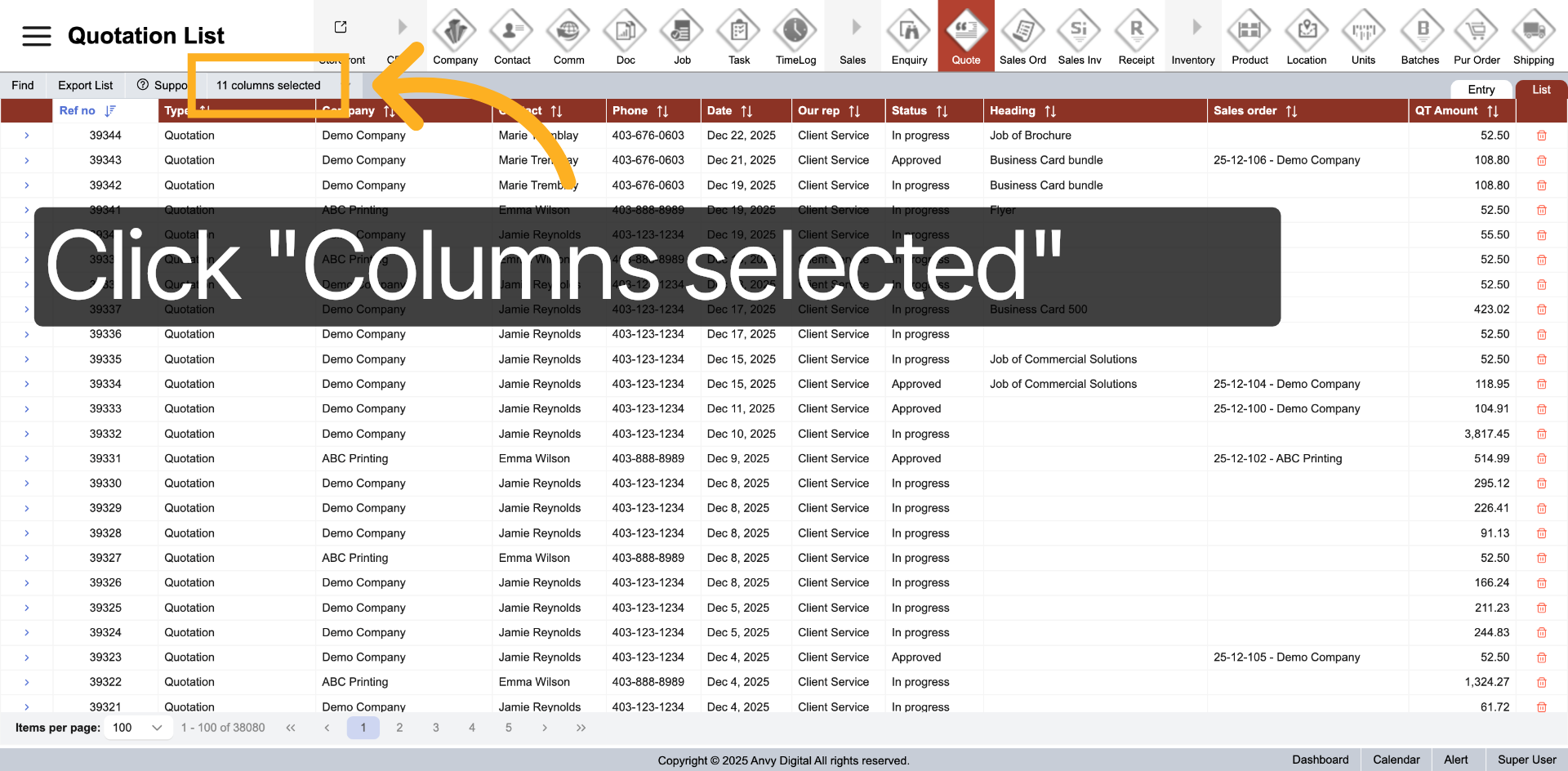Open the Shipping truck icon
1568x771 pixels.
coord(1533,32)
